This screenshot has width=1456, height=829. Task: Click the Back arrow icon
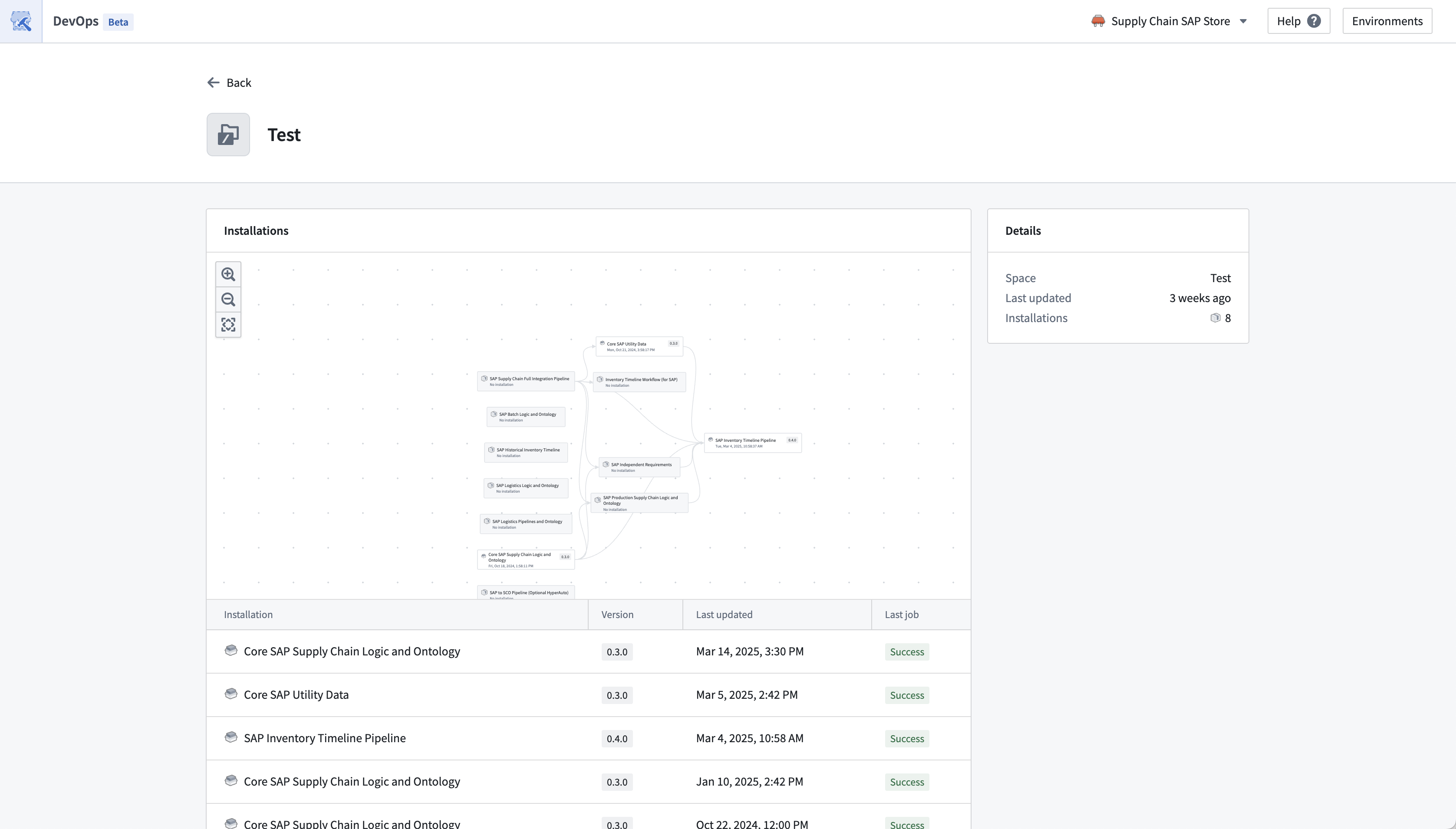pos(214,82)
